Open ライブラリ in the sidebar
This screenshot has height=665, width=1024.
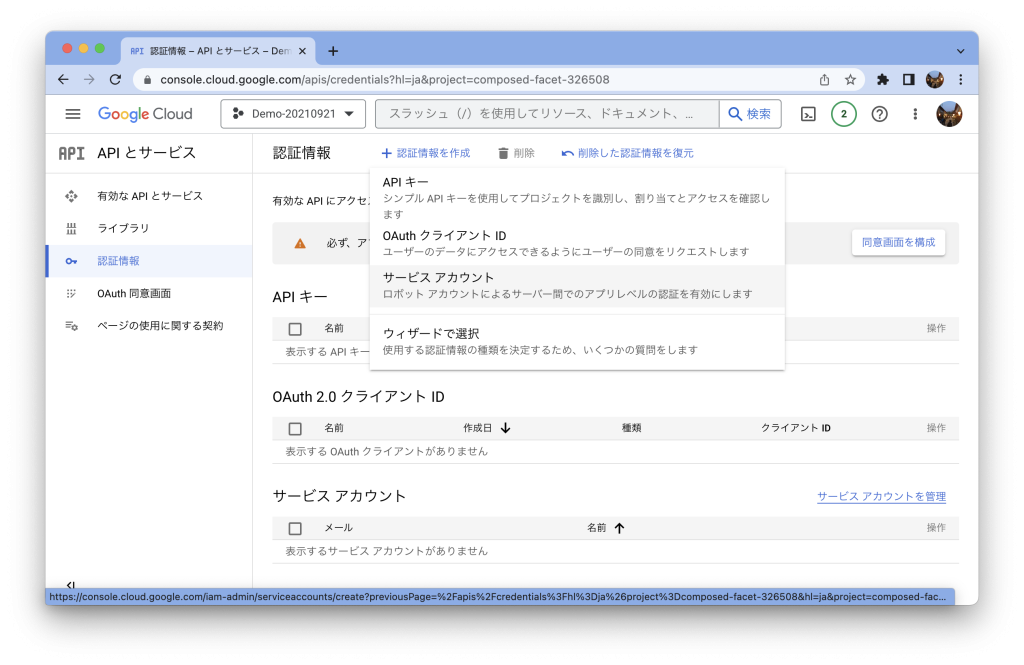pos(150,229)
